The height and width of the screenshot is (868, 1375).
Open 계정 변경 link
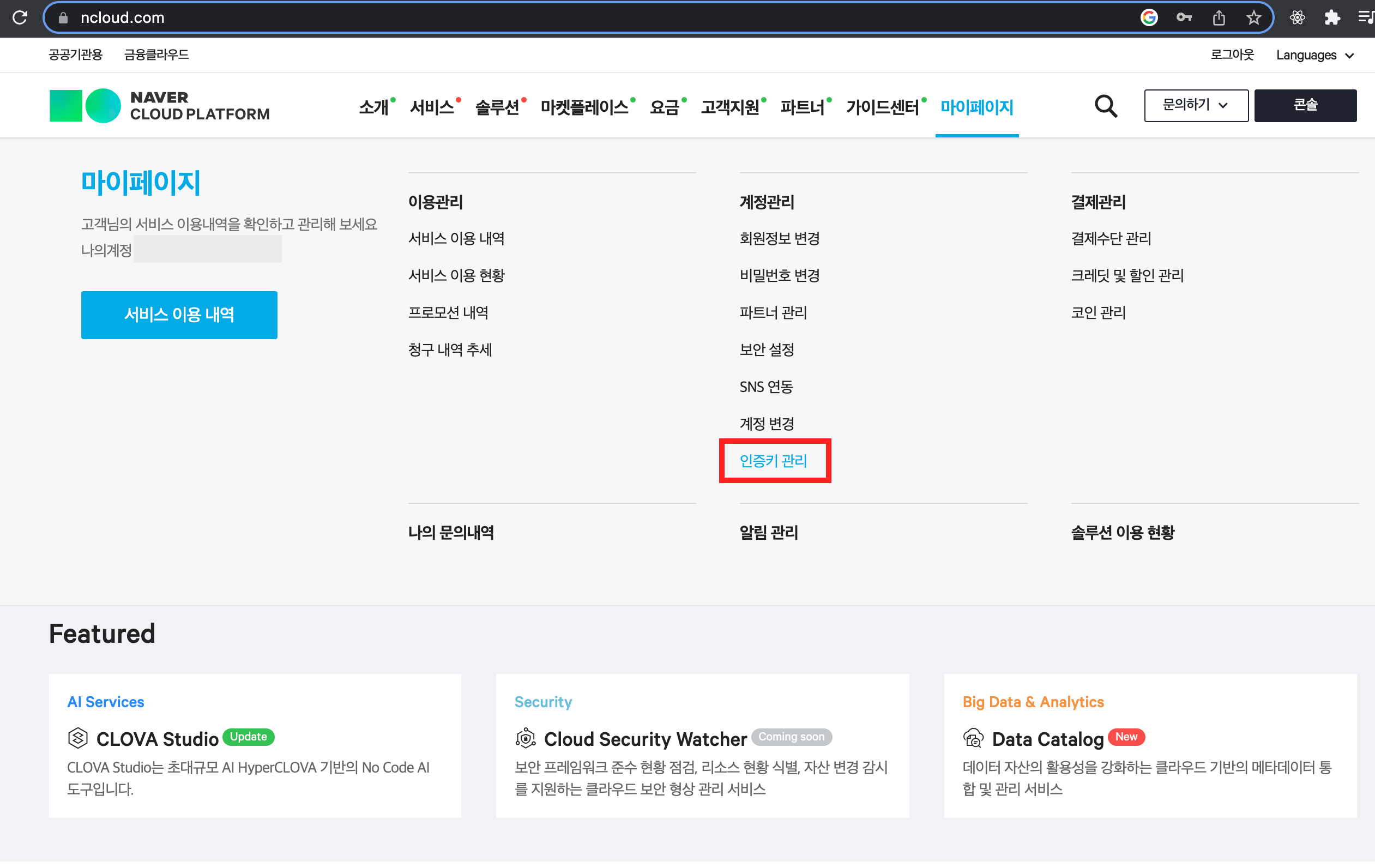pos(767,424)
